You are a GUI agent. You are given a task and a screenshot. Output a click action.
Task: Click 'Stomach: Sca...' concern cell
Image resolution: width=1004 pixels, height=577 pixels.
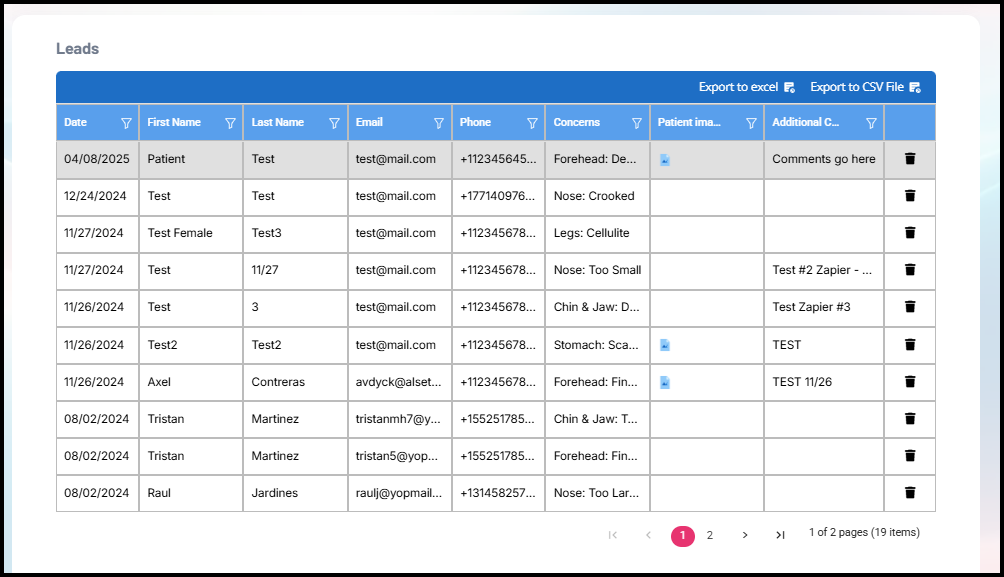click(597, 345)
